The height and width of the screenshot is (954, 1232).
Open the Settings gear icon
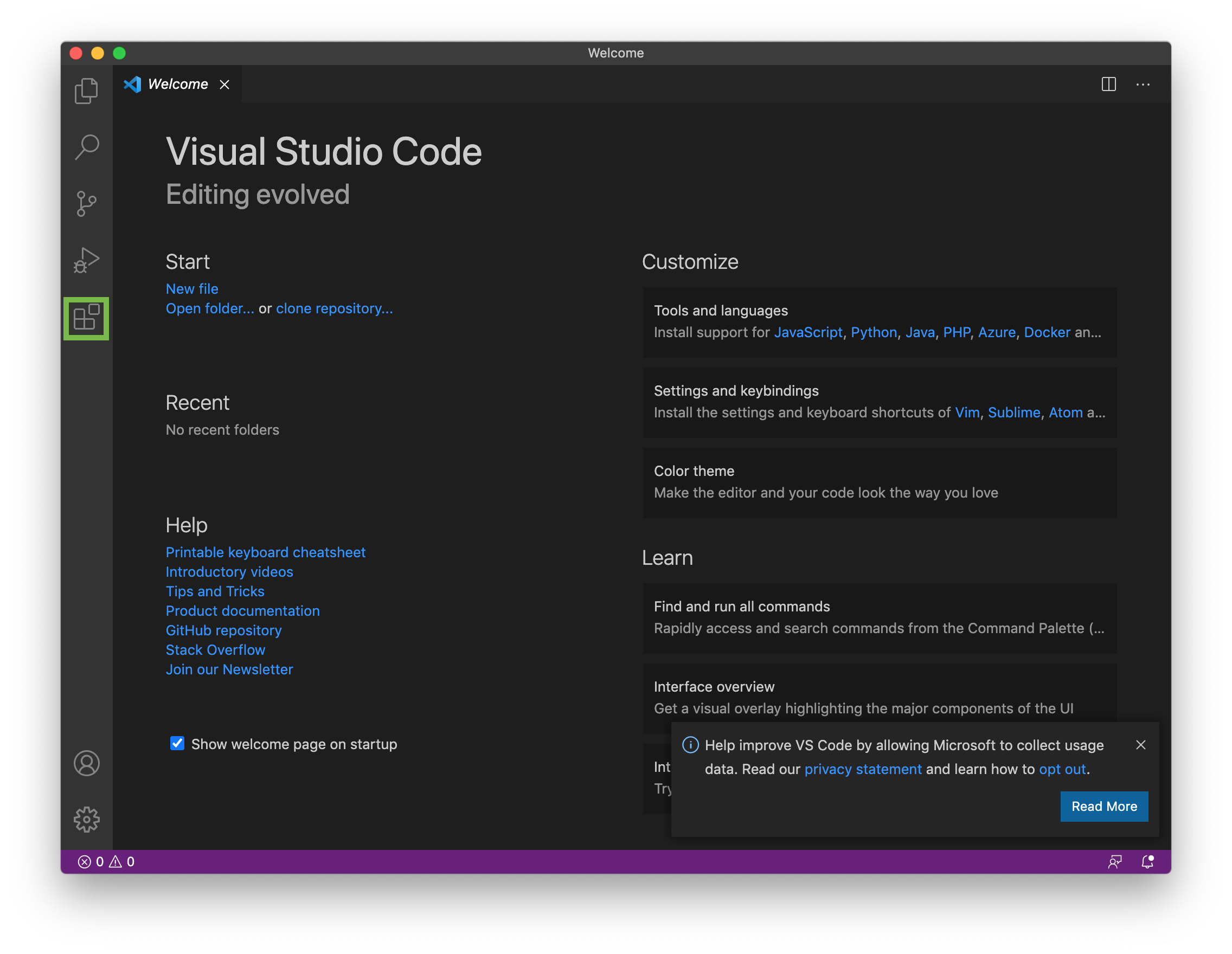(x=87, y=818)
